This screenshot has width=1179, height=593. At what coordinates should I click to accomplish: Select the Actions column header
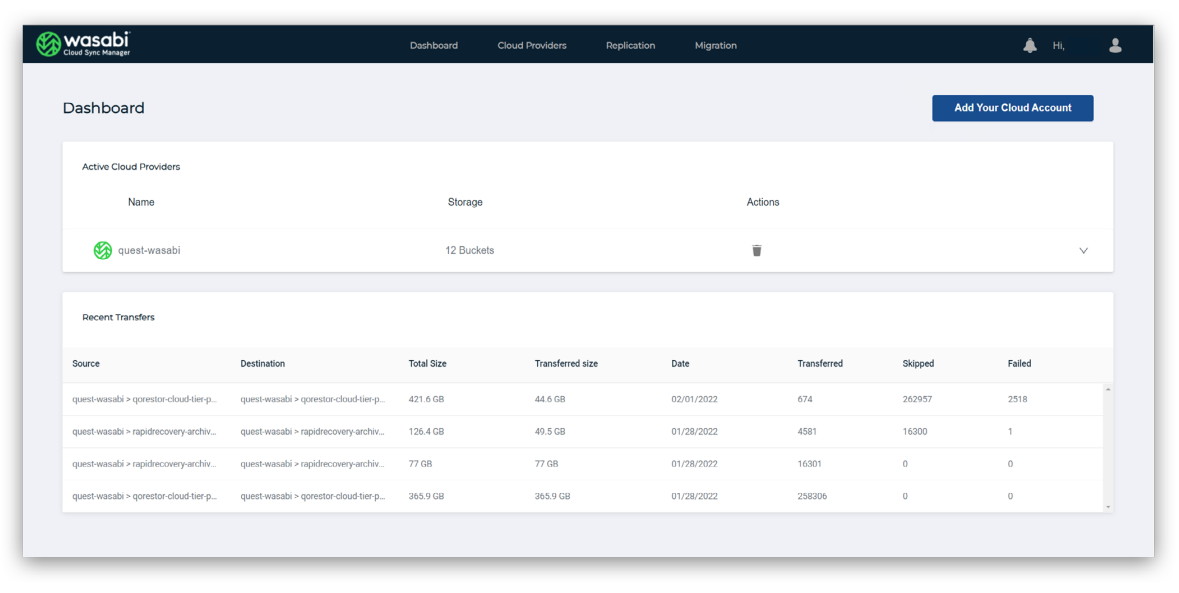tap(763, 202)
